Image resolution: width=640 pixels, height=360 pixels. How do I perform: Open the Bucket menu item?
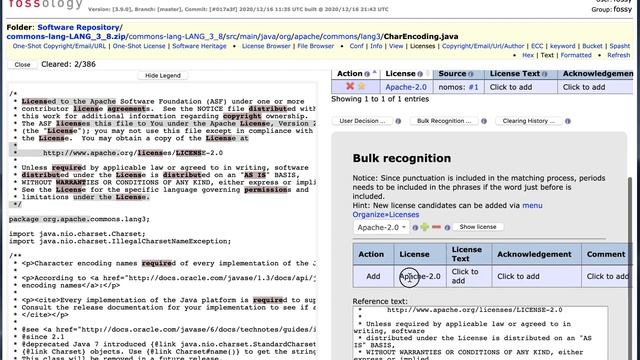[x=592, y=46]
